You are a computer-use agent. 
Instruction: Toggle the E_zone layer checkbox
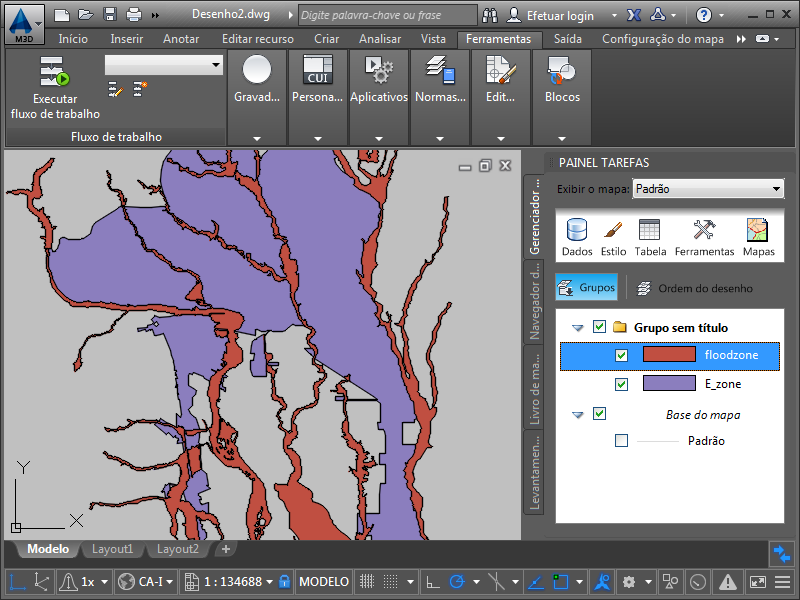coord(622,384)
